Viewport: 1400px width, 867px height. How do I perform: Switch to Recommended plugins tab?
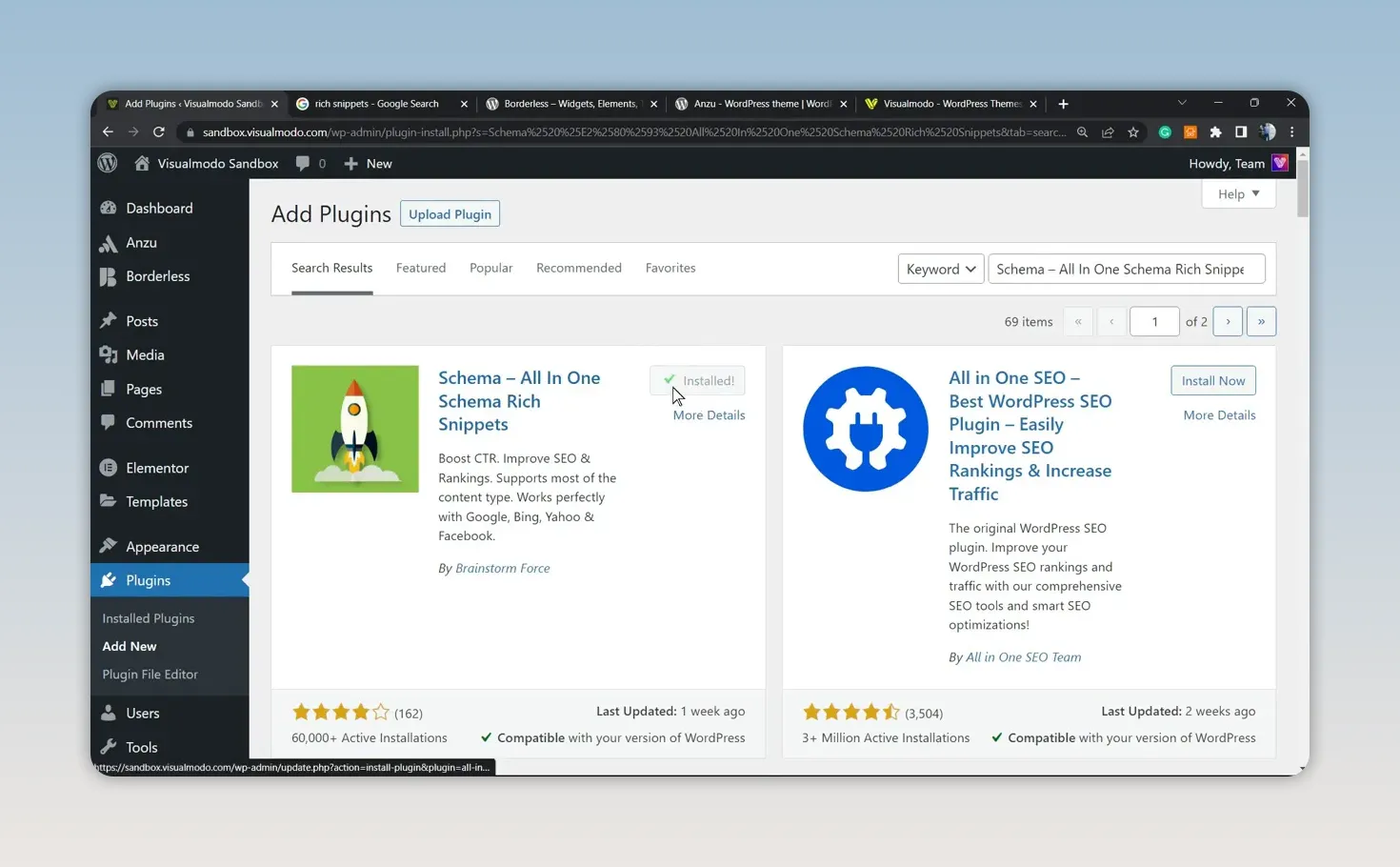coord(579,268)
